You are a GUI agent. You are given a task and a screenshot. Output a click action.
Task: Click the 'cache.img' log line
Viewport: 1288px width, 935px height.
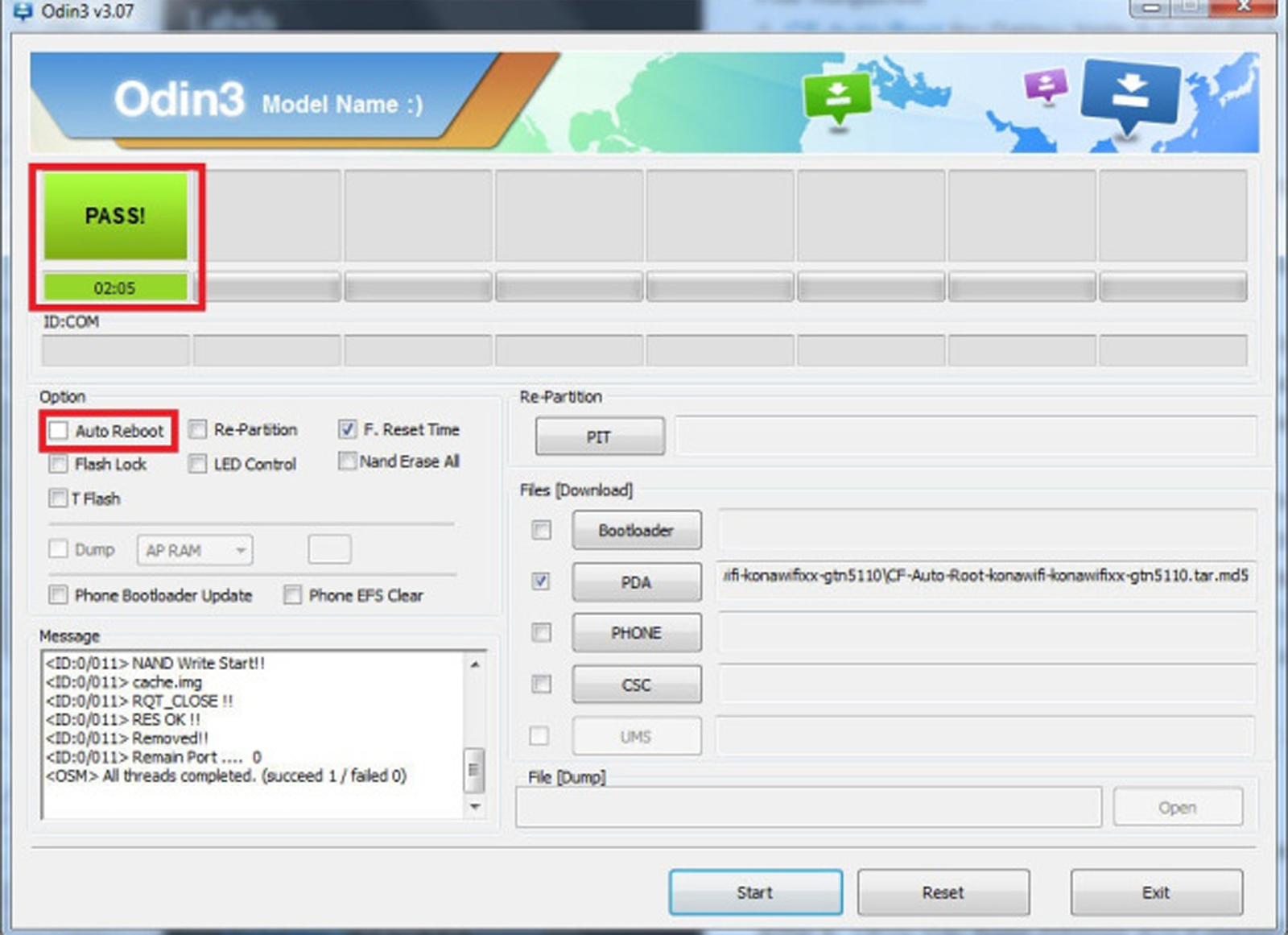pos(124,682)
